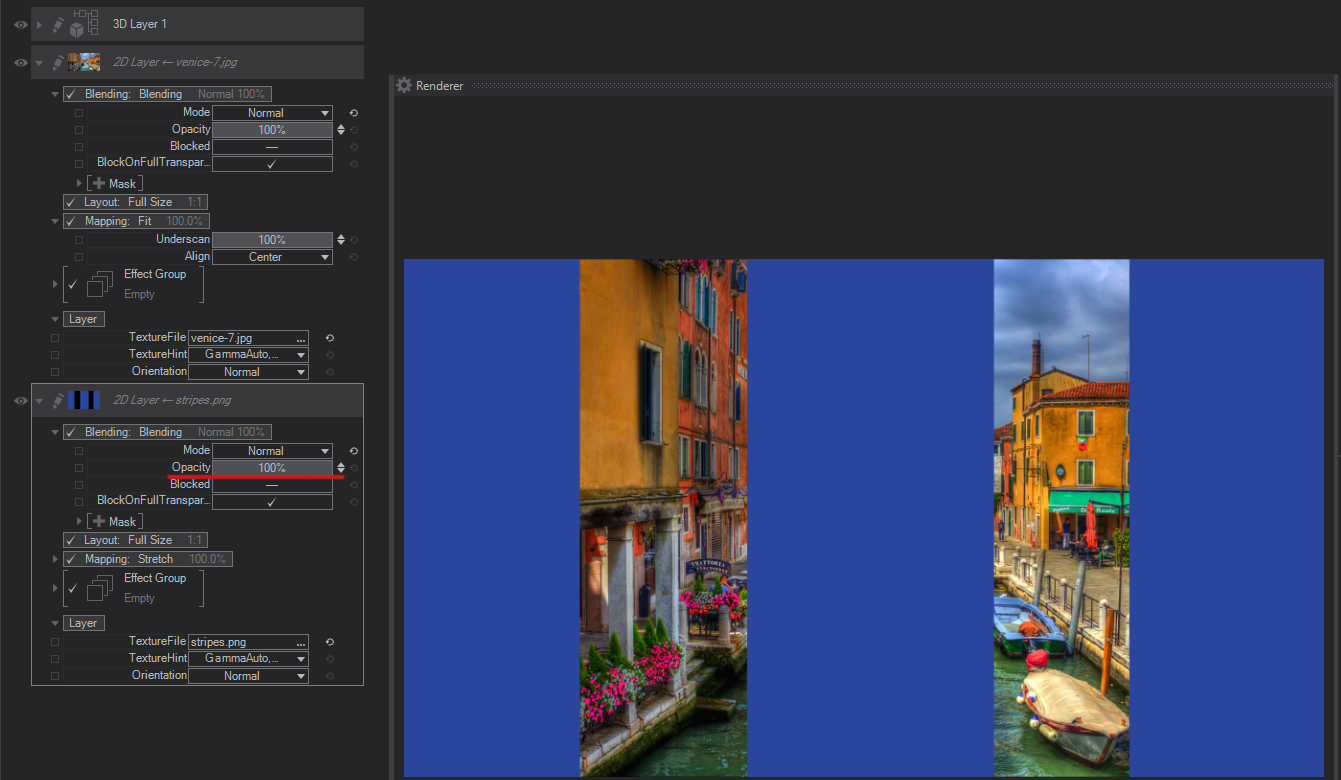Click the Effect Group icon in stripes.png layer
Viewport: 1341px width, 780px height.
[99, 589]
